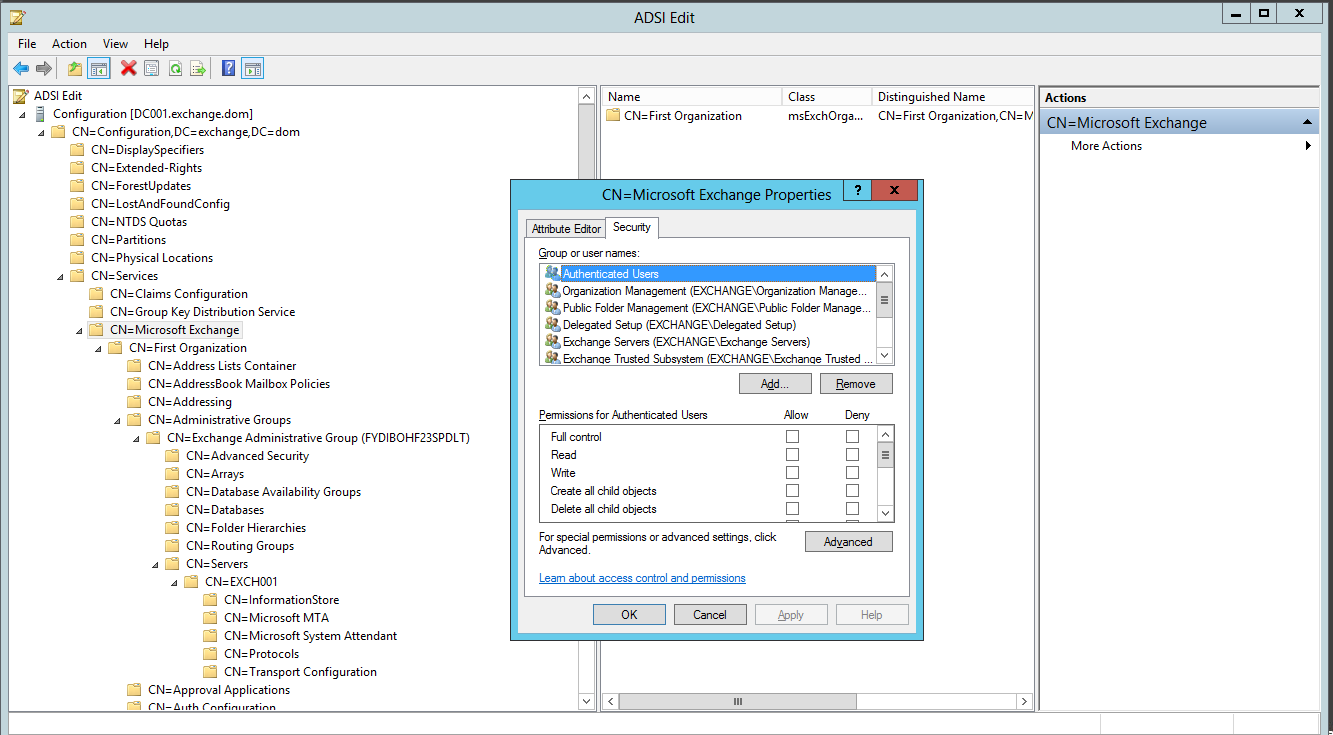Collapse the CN=EXCH001 tree node
Image resolution: width=1333 pixels, height=735 pixels.
coord(174,583)
